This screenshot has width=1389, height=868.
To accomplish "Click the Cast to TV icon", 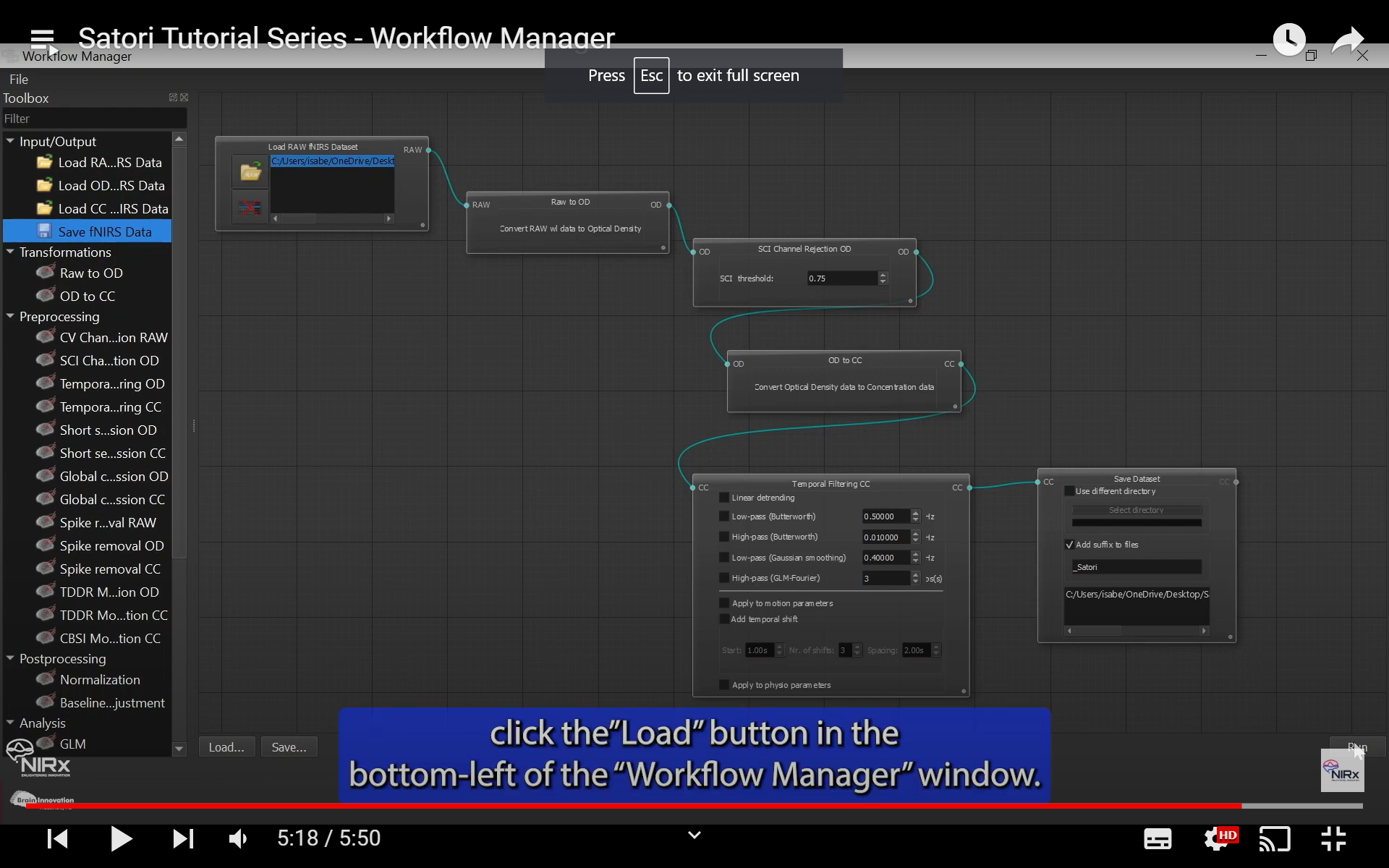I will [1275, 839].
